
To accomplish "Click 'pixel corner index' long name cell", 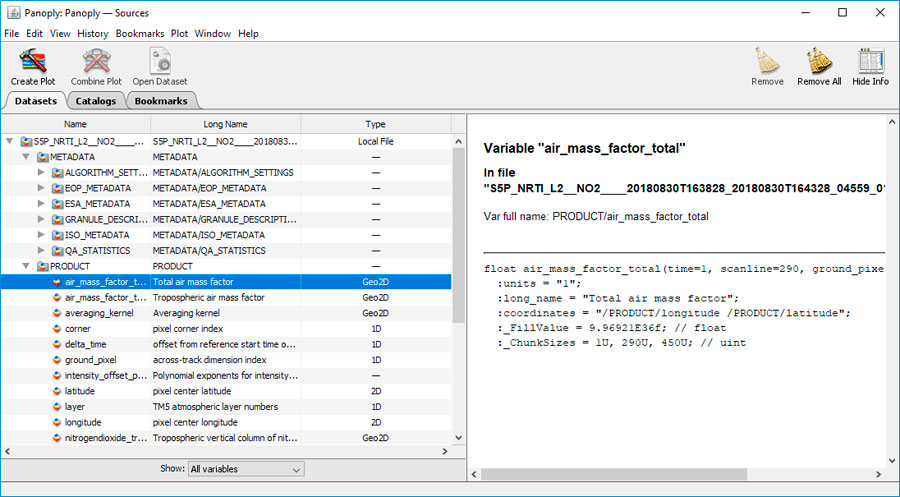I will [x=188, y=329].
